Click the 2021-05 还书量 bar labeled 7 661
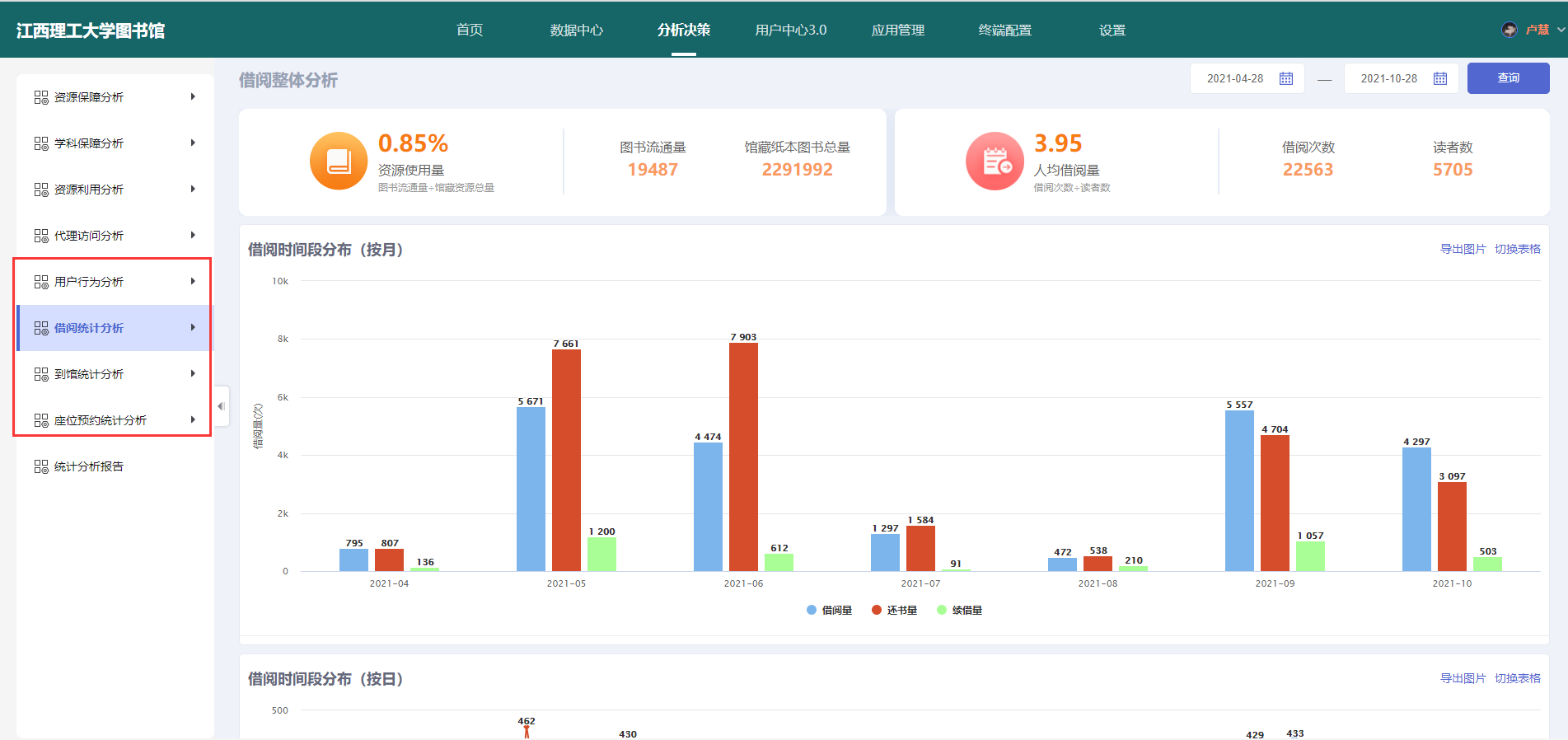This screenshot has width=1568, height=740. (x=566, y=460)
